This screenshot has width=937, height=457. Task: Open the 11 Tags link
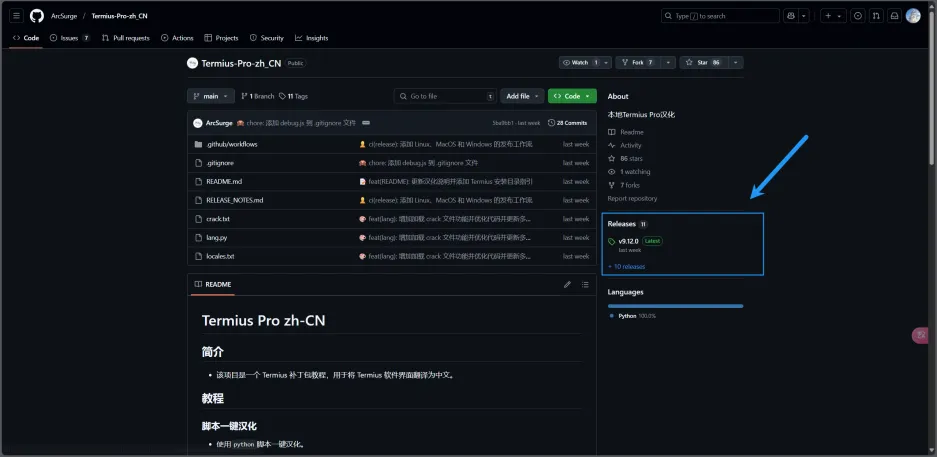[293, 96]
